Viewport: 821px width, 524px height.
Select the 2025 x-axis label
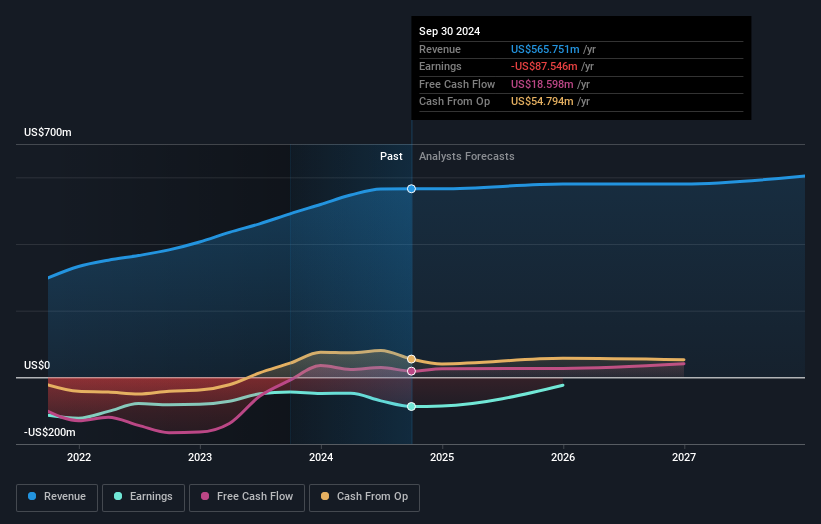[442, 458]
